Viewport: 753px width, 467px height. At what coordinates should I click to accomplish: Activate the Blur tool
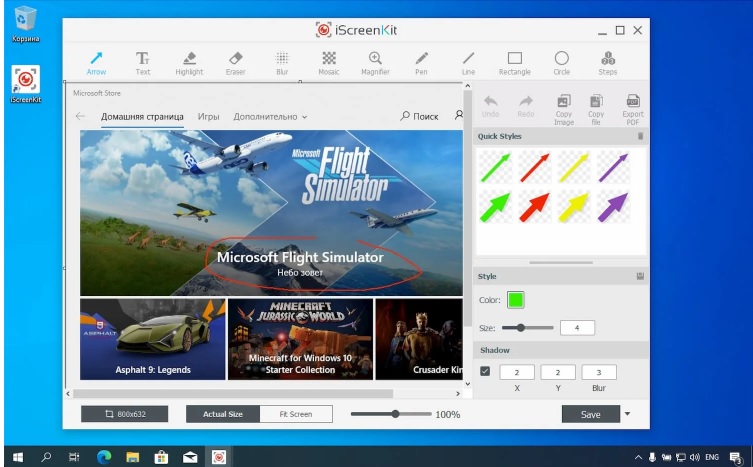(x=282, y=62)
